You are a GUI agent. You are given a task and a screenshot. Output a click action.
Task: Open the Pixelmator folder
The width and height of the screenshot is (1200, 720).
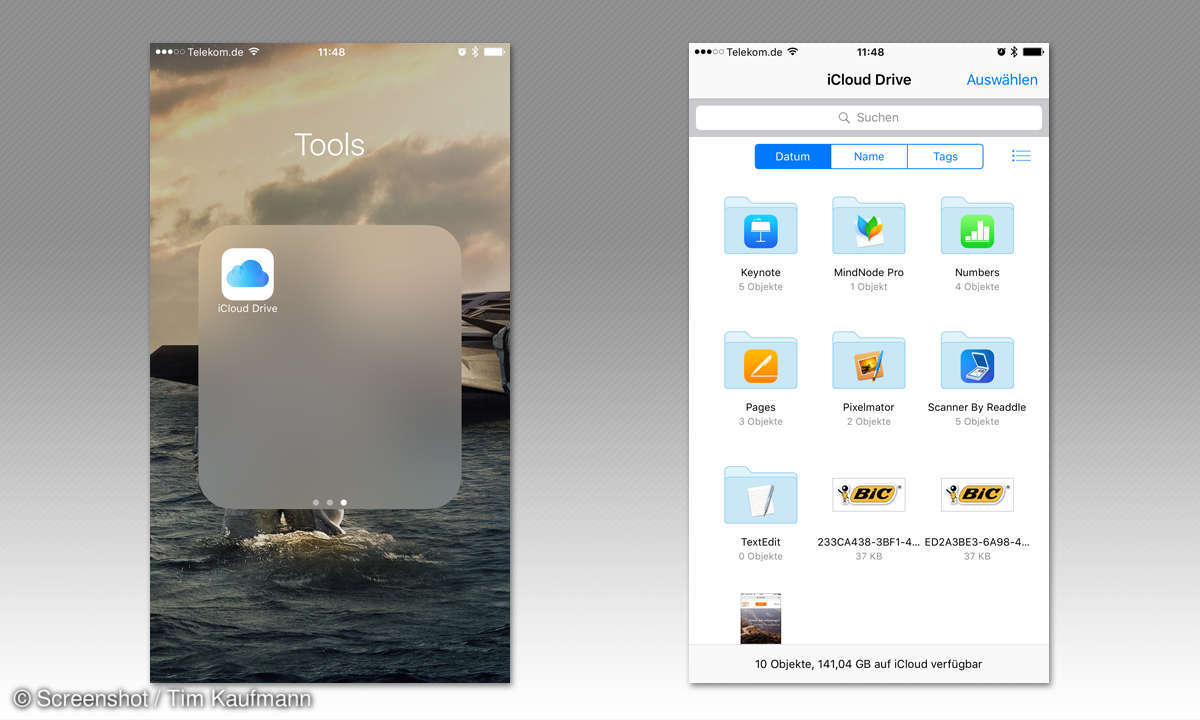click(x=869, y=361)
